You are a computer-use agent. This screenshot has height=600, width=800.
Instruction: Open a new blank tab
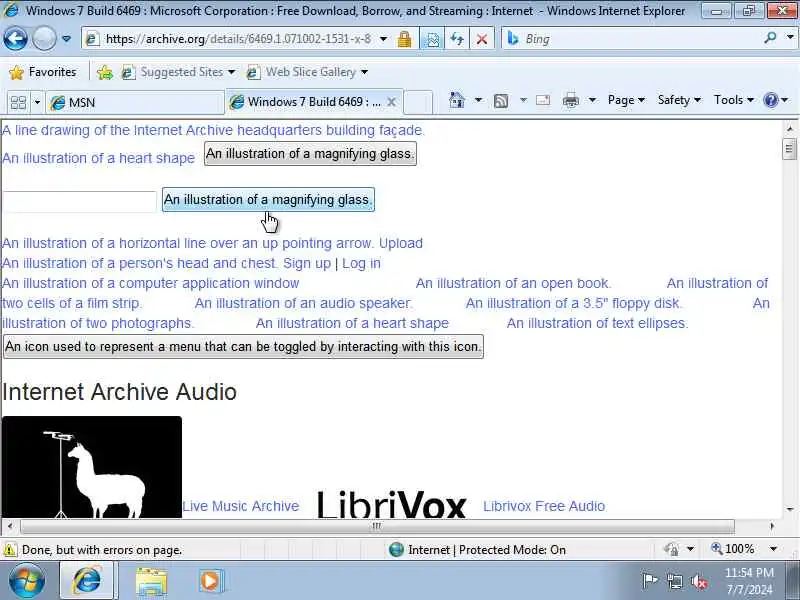pos(418,102)
